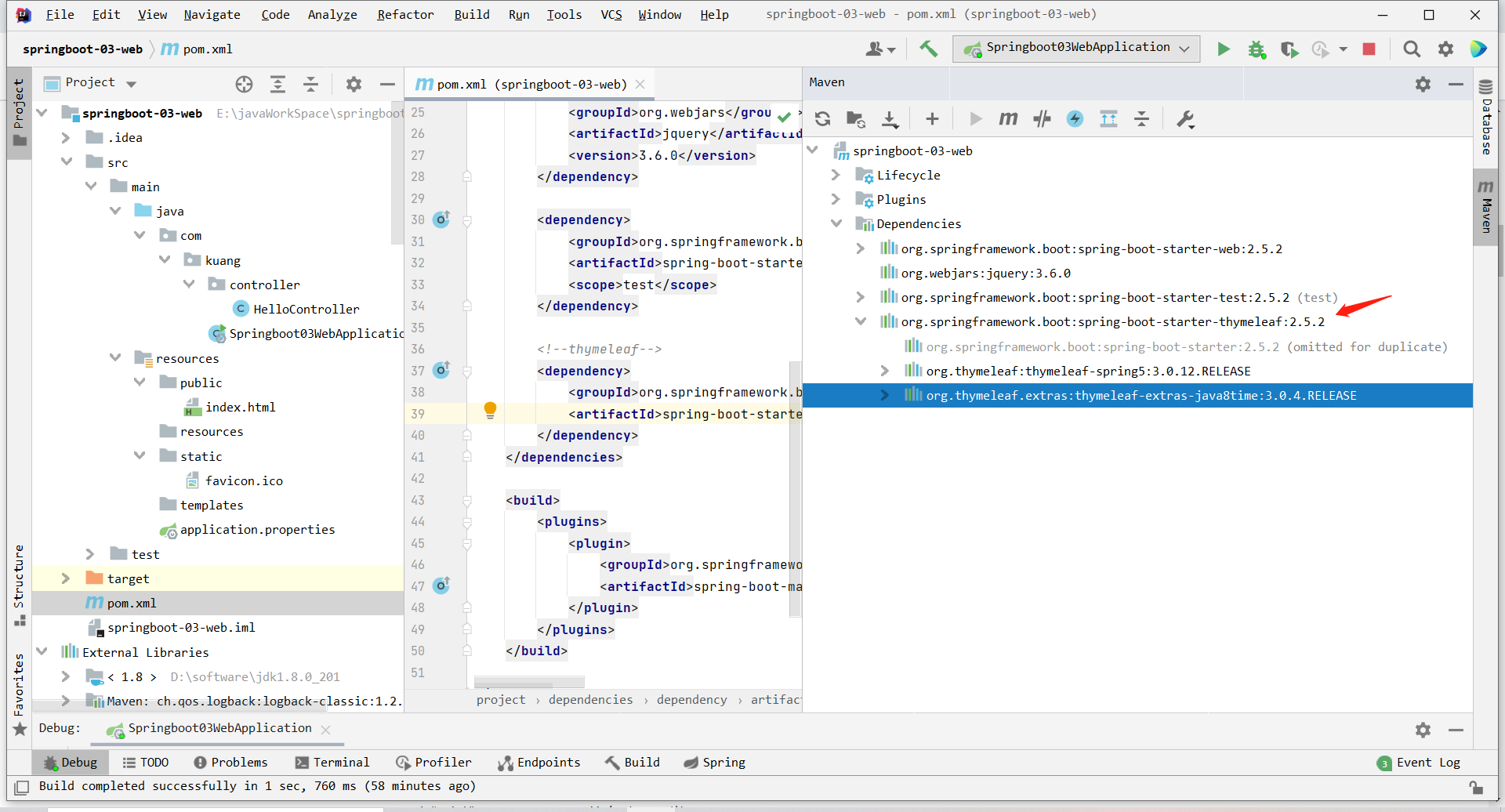1505x812 pixels.
Task: Open user account dropdown in toolbar
Action: click(880, 49)
